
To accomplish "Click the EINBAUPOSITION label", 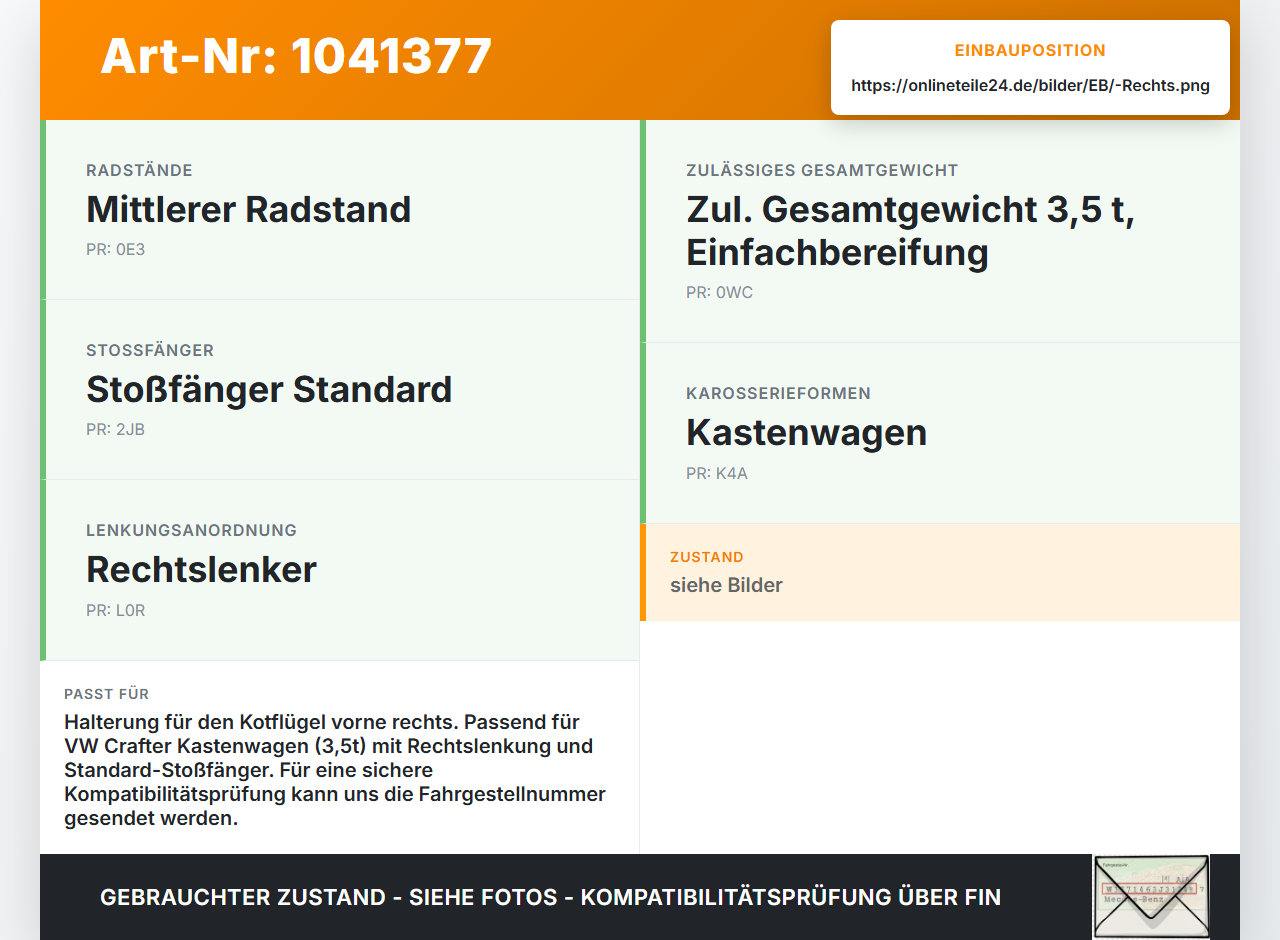I will click(x=1030, y=50).
